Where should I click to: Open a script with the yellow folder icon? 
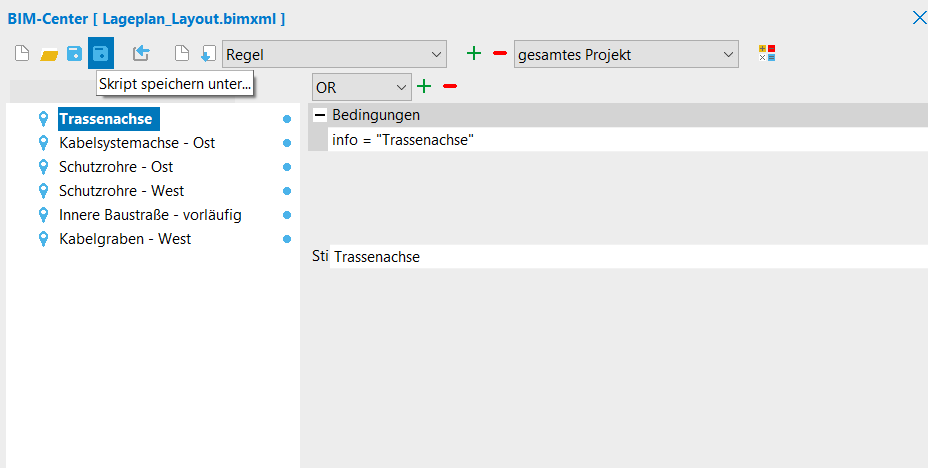click(x=48, y=54)
